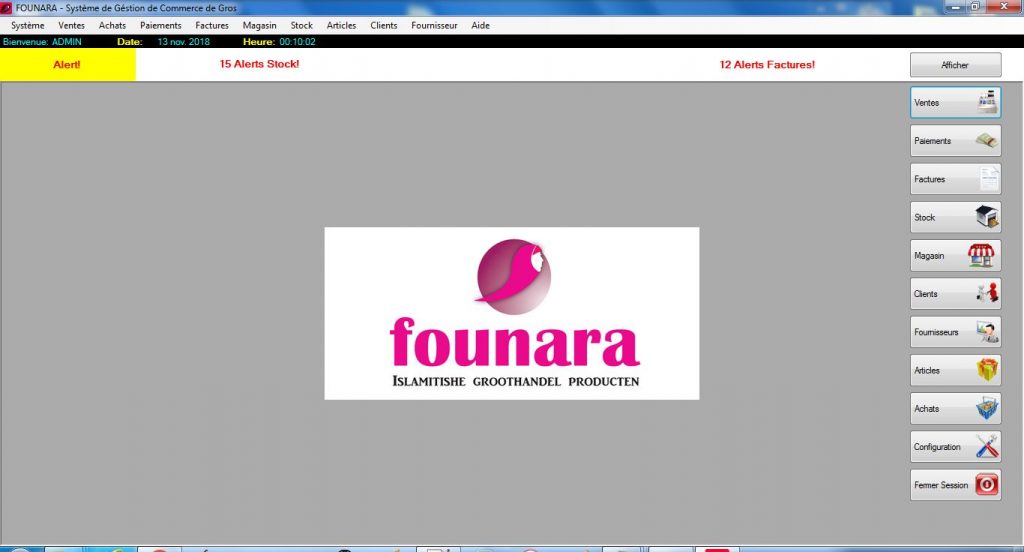1024x552 pixels.
Task: Open the Ventes menu in menu bar
Action: 72,25
